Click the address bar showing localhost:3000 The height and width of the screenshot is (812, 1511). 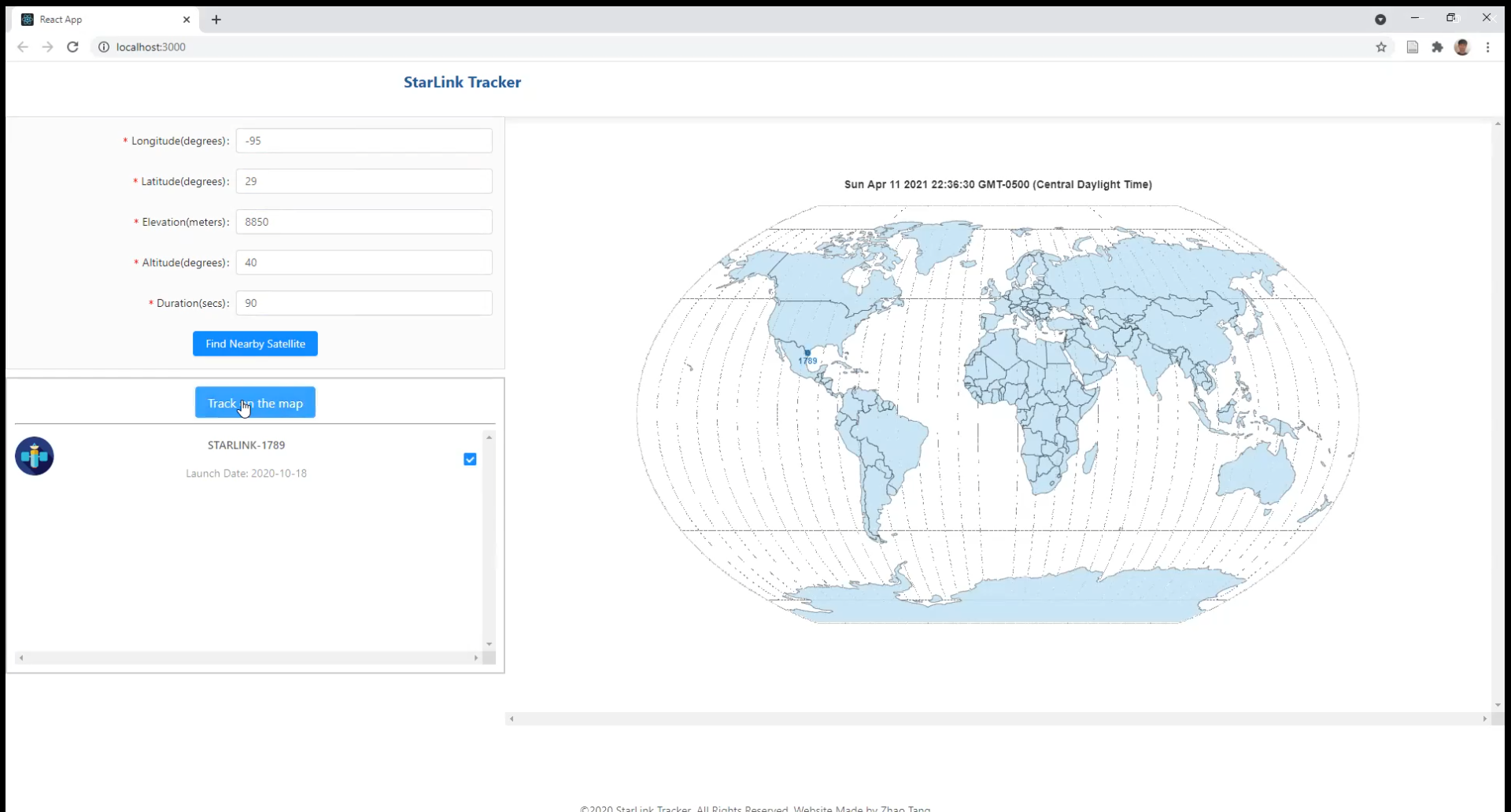[x=740, y=47]
